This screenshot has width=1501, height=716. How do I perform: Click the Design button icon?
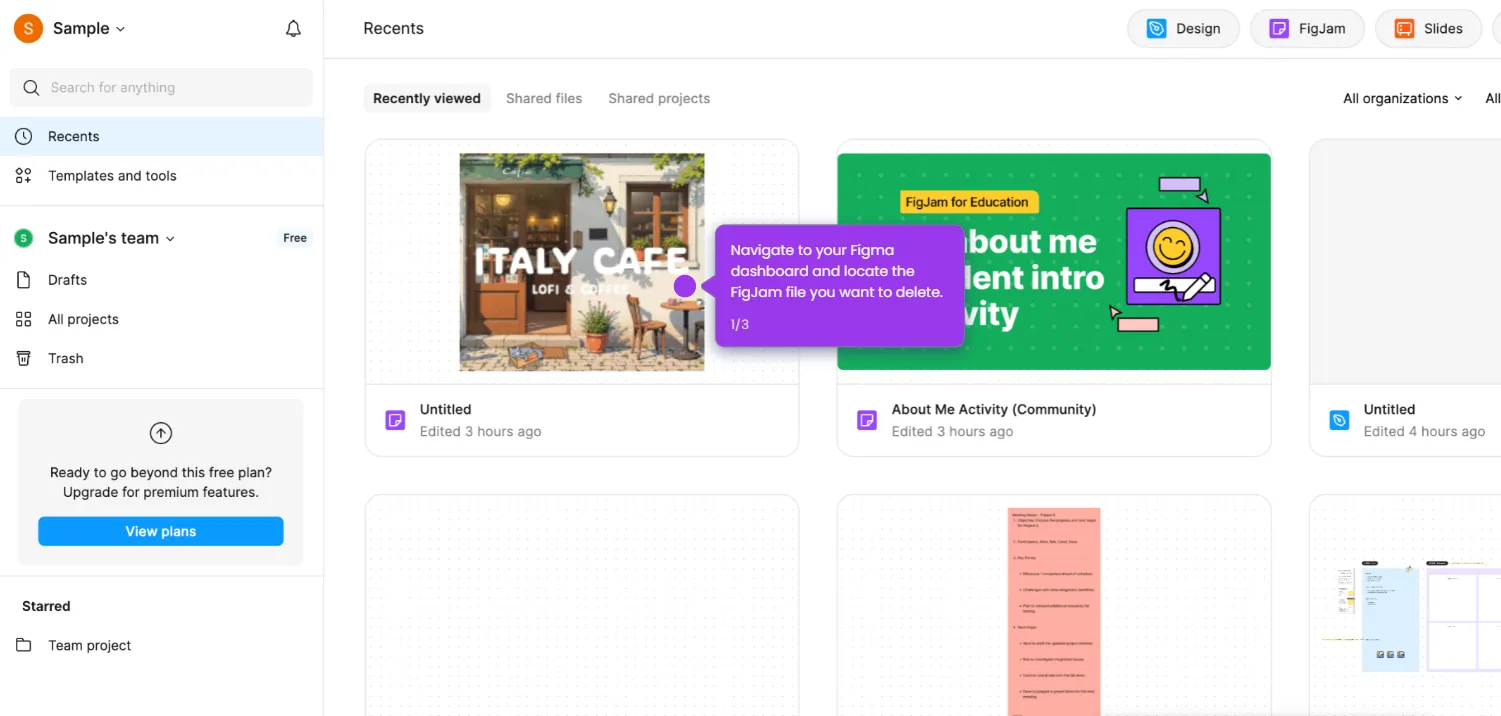1157,29
